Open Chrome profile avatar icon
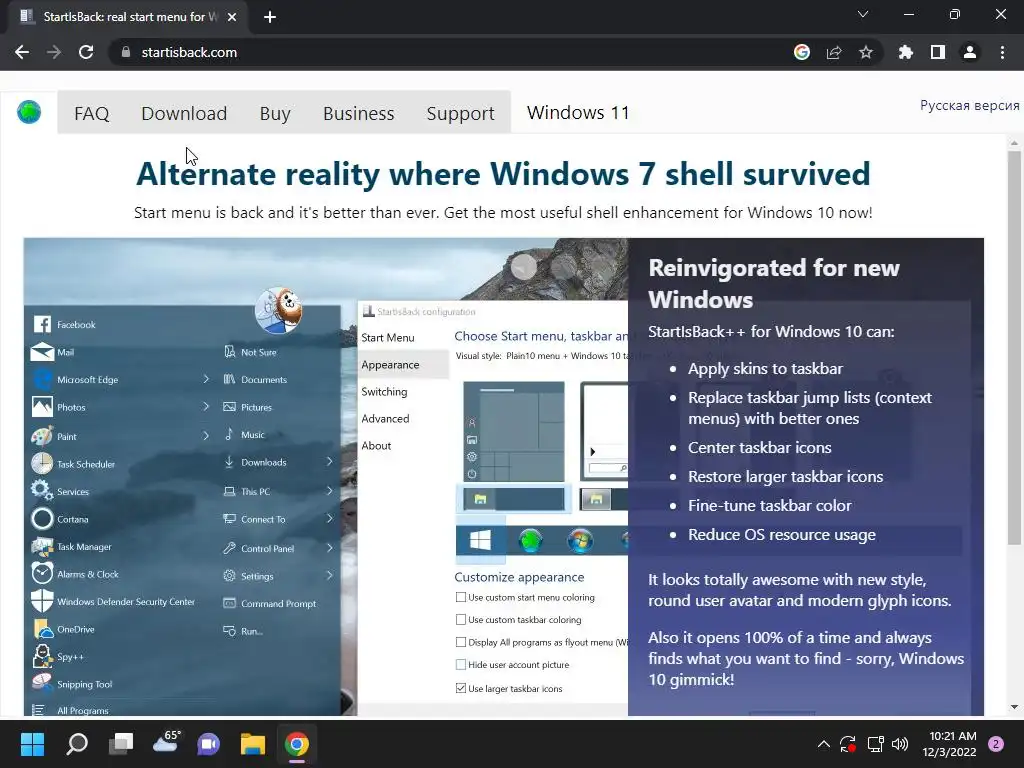The image size is (1024, 768). (x=970, y=52)
